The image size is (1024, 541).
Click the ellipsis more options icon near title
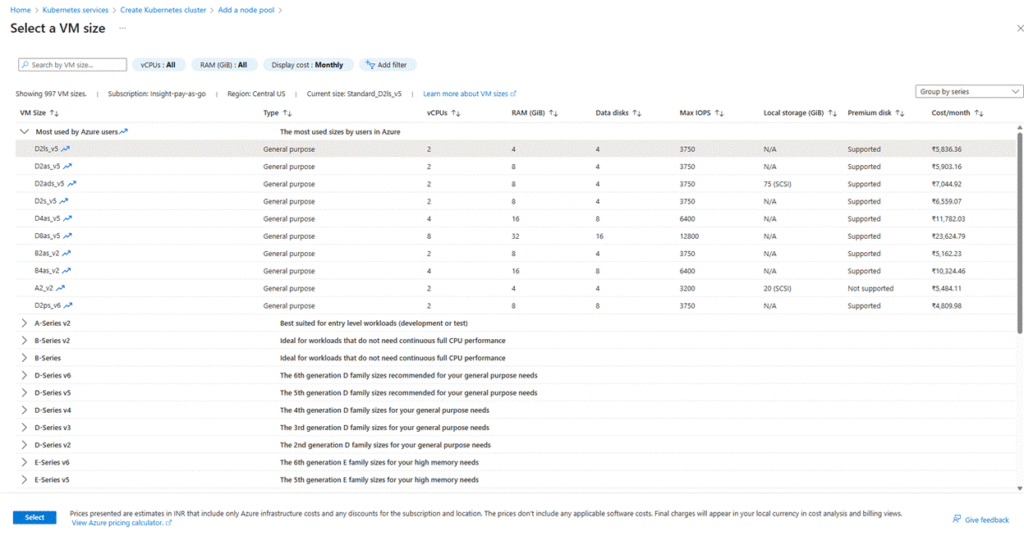click(x=122, y=29)
